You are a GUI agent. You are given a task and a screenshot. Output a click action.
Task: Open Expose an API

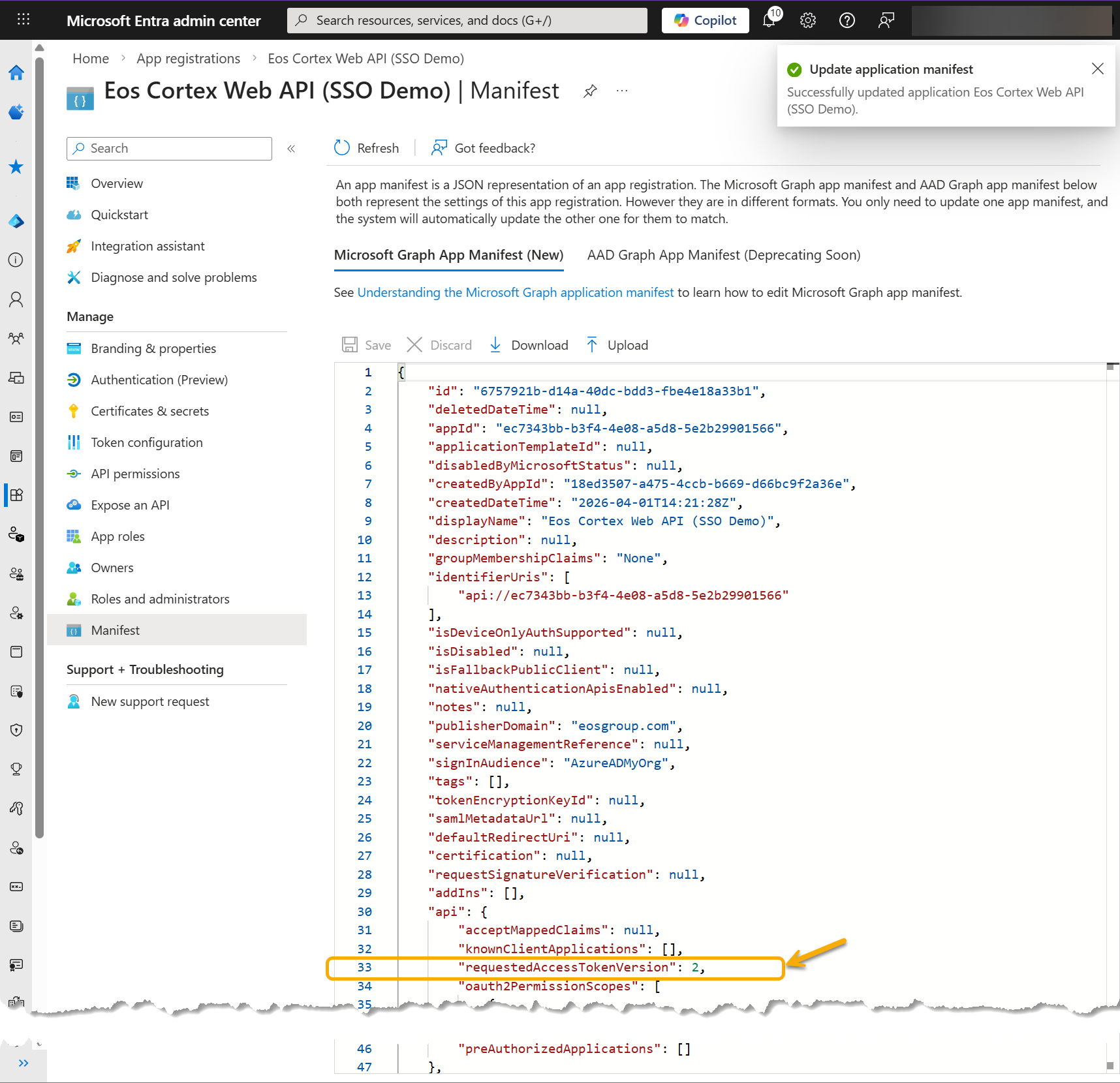tap(130, 505)
